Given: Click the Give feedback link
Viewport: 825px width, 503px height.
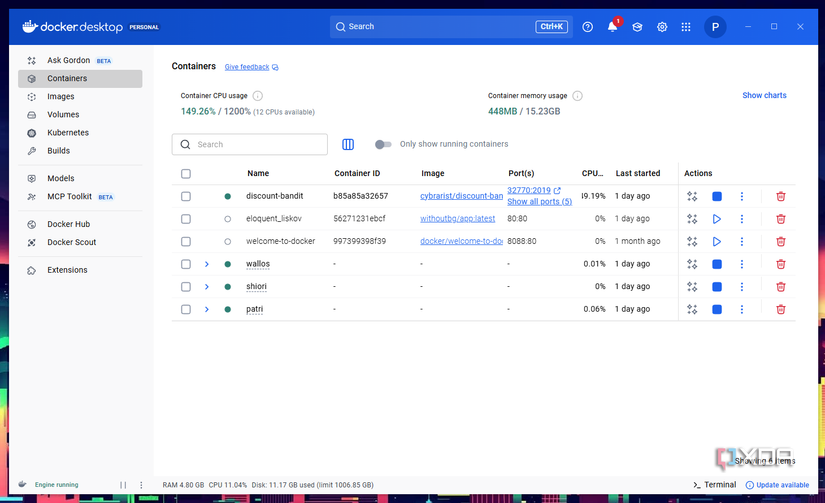Looking at the screenshot, I should pyautogui.click(x=251, y=67).
